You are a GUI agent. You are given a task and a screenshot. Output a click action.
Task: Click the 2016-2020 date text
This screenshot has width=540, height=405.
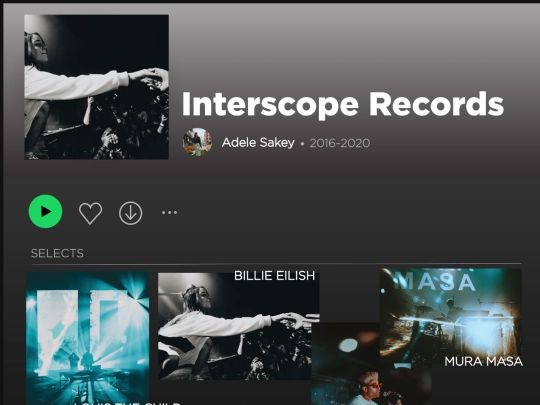click(x=340, y=143)
